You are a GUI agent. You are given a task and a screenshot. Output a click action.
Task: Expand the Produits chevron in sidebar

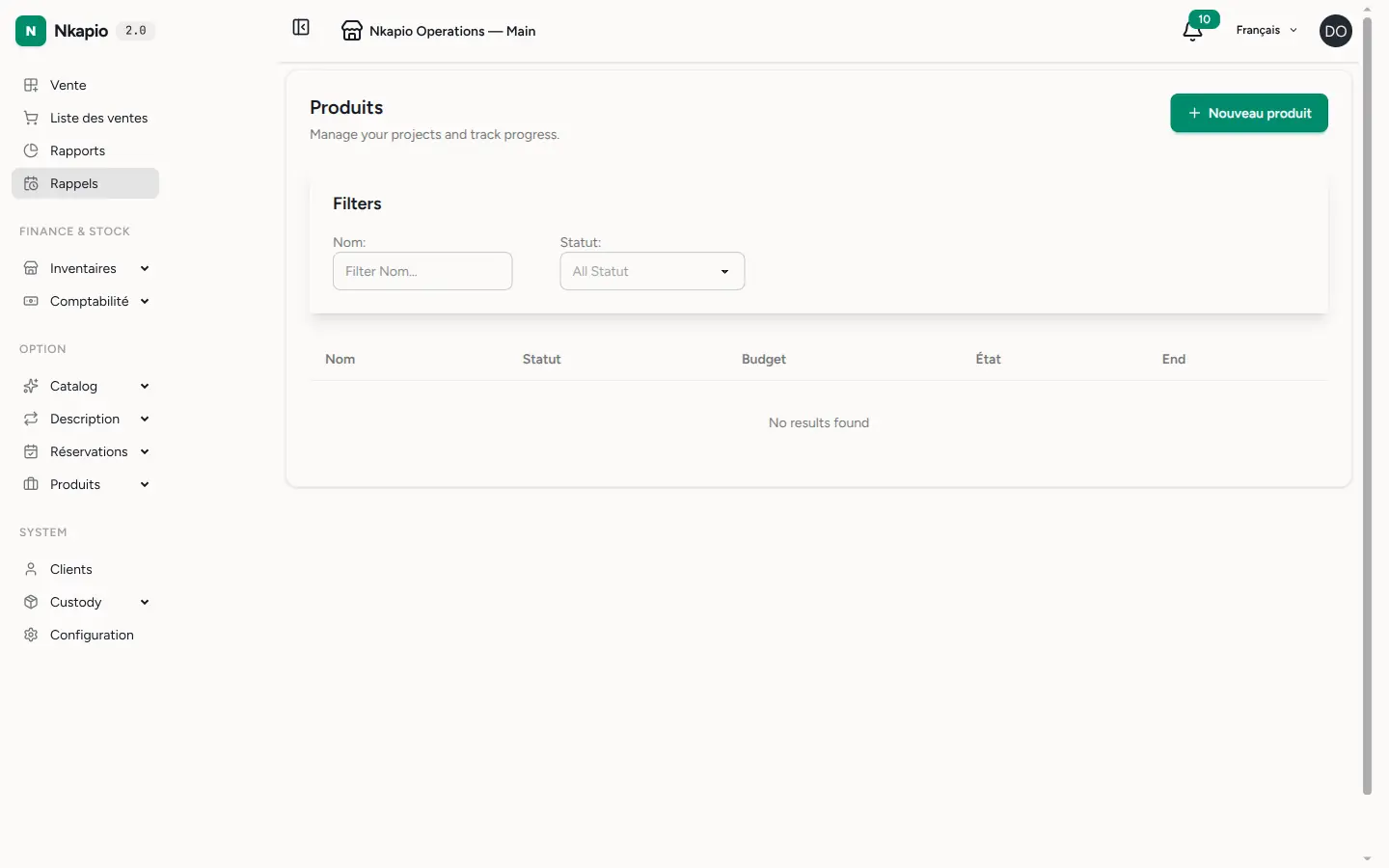pos(145,484)
